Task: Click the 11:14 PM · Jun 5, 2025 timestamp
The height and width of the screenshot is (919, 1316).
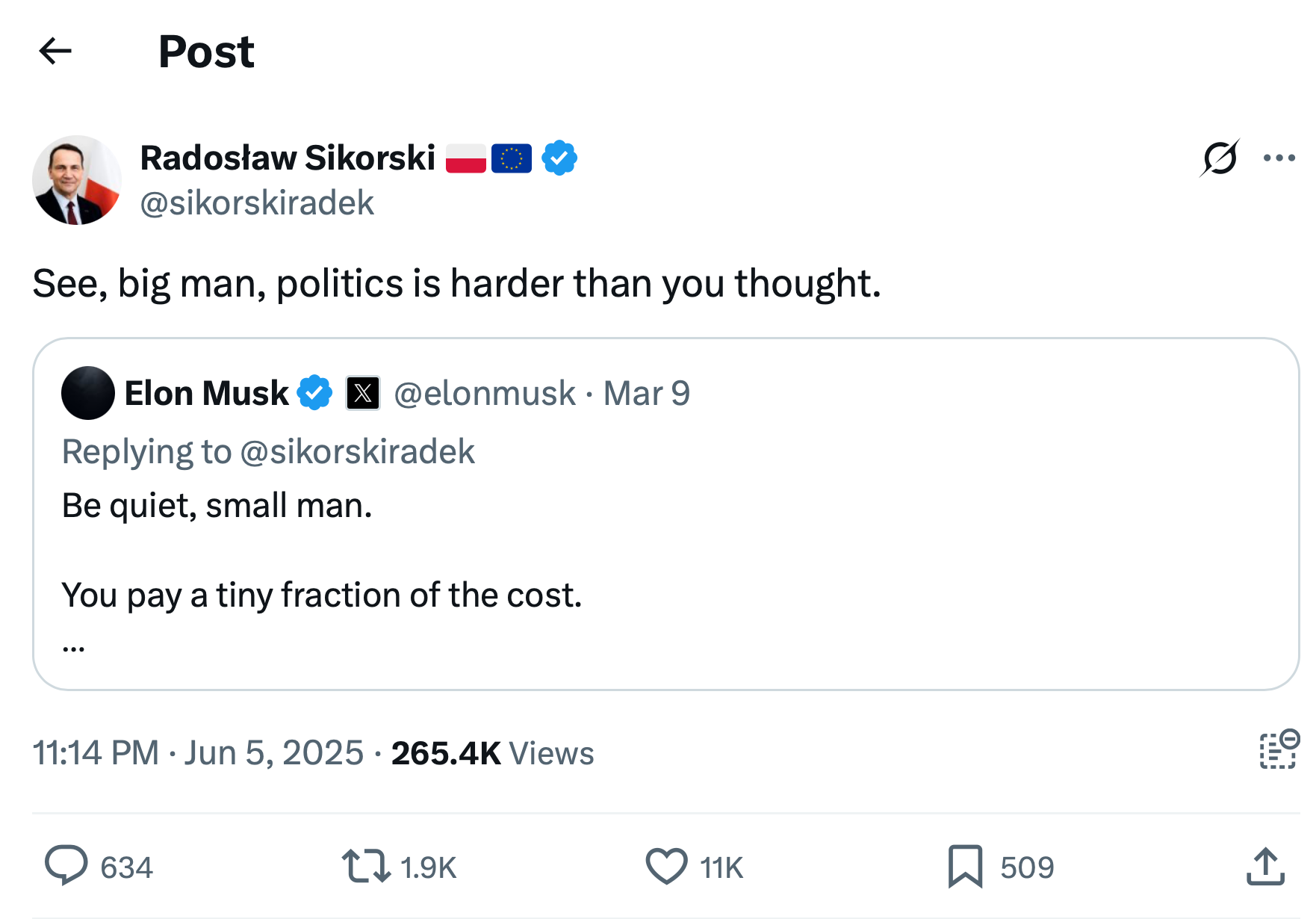Action: pos(198,752)
